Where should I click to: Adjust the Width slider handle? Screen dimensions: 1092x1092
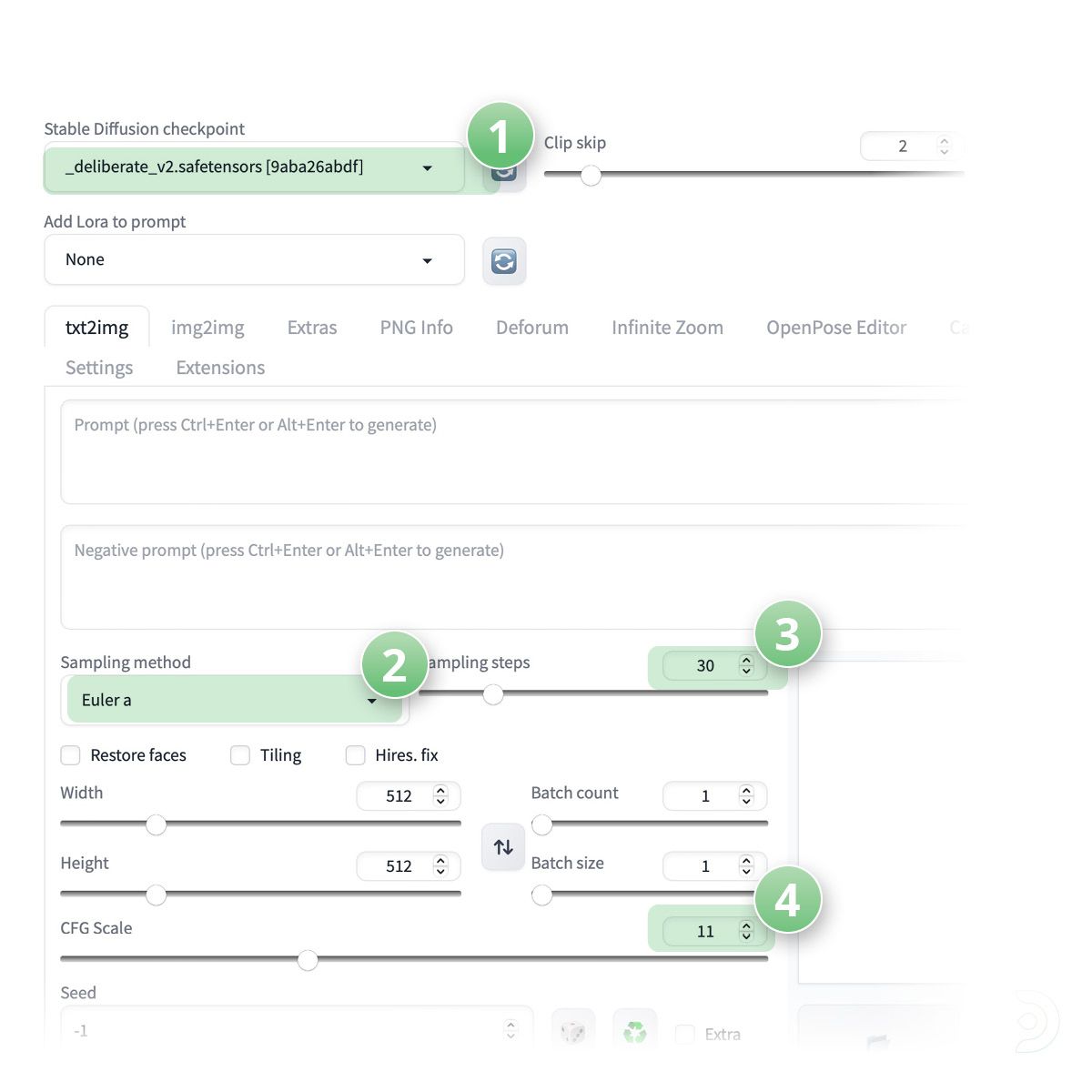[x=157, y=824]
